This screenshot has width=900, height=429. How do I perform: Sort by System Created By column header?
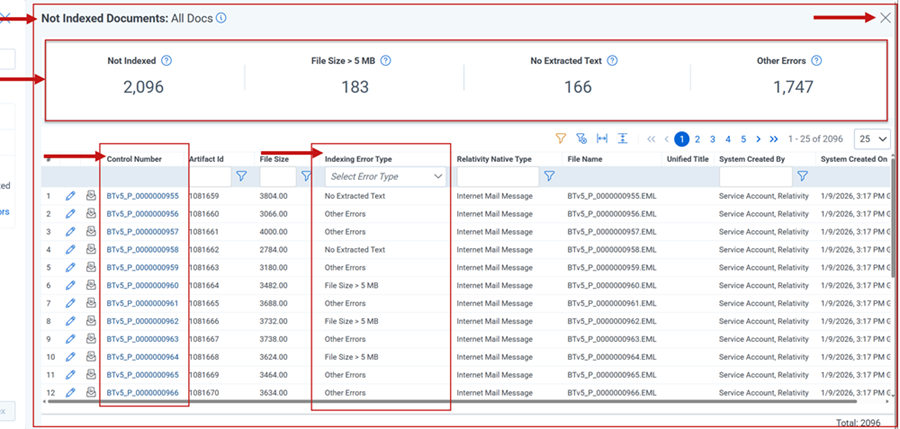click(751, 159)
